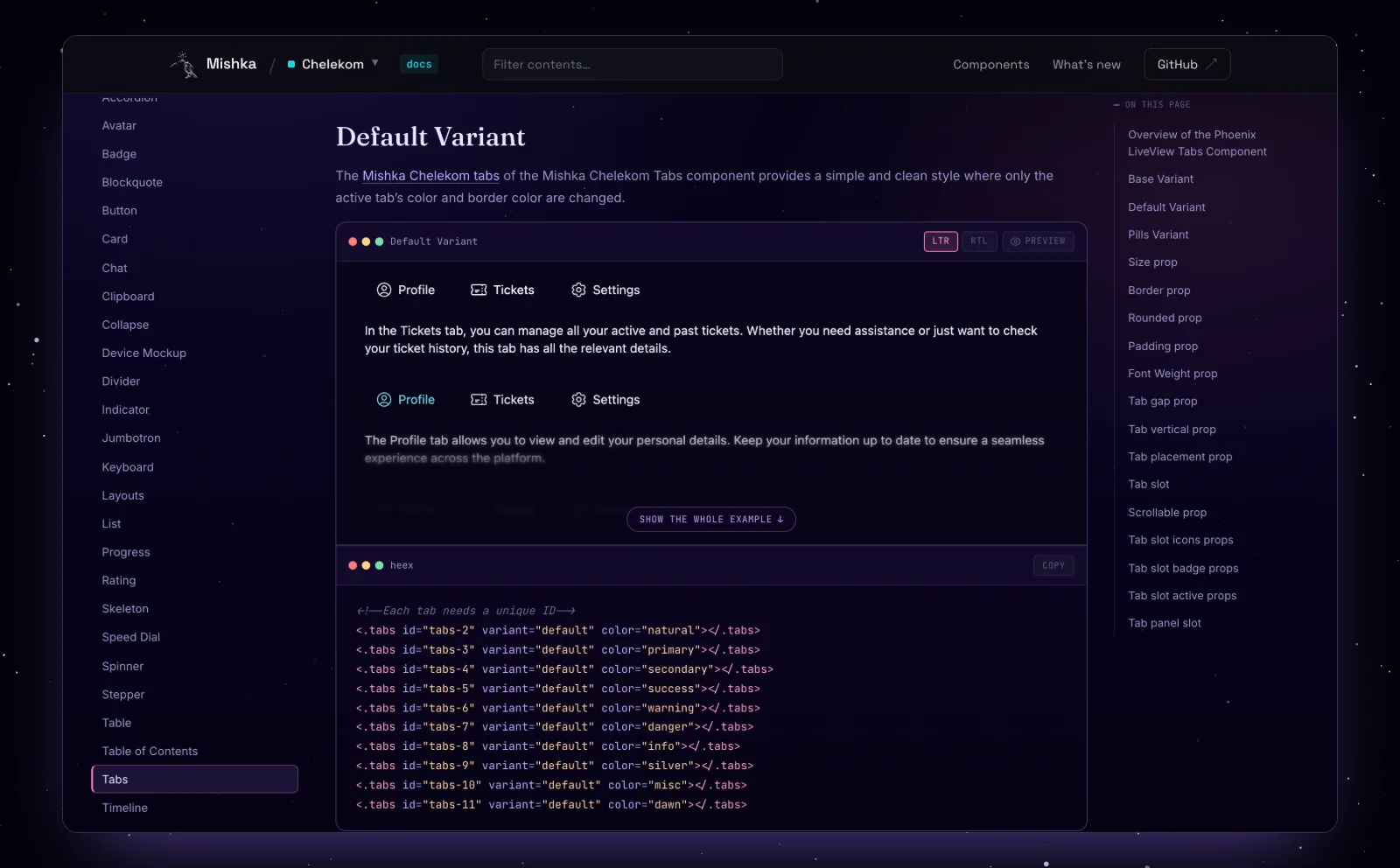Click the GitHub button
This screenshot has height=868, width=1400.
(1187, 64)
